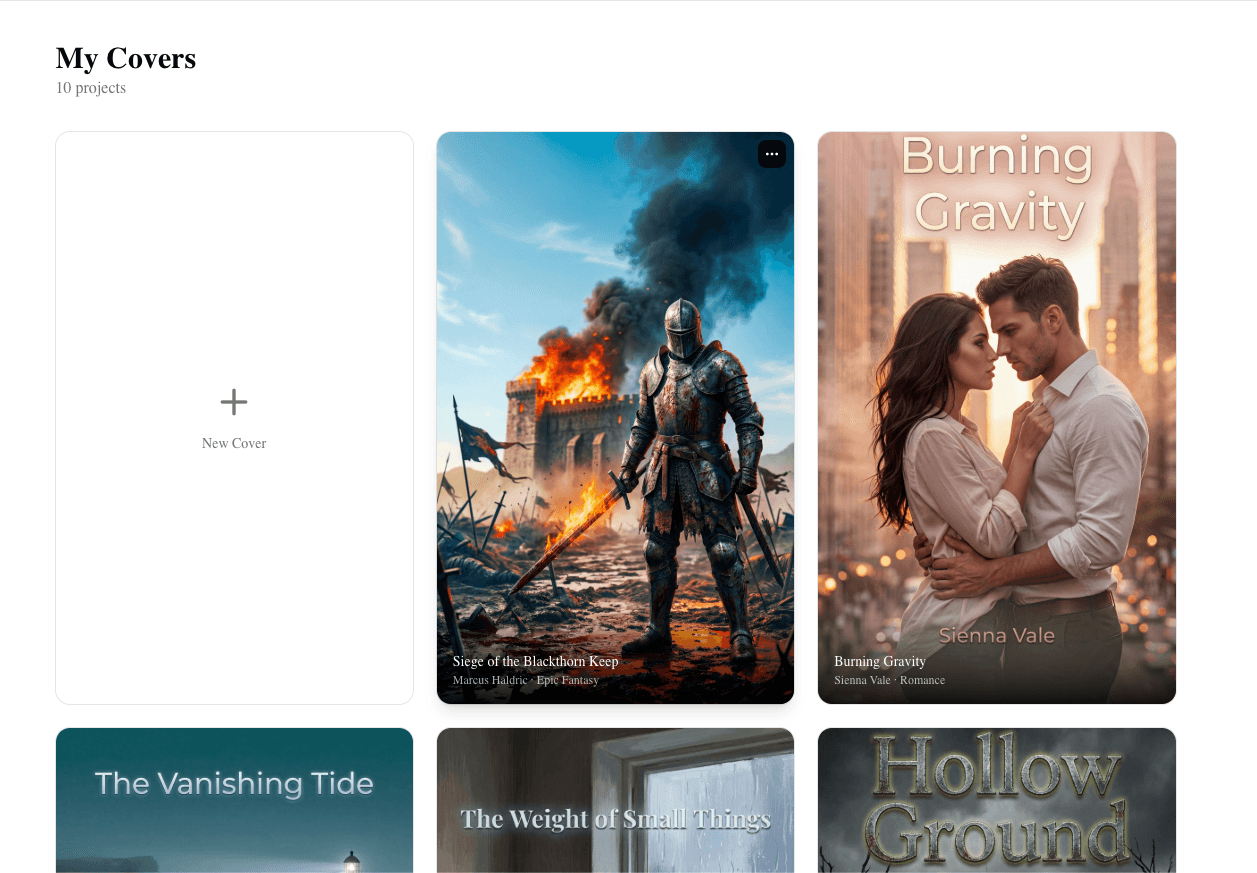Screen dimensions: 1257x873
Task: Click the plus icon on the New Cover card
Action: (x=233, y=401)
